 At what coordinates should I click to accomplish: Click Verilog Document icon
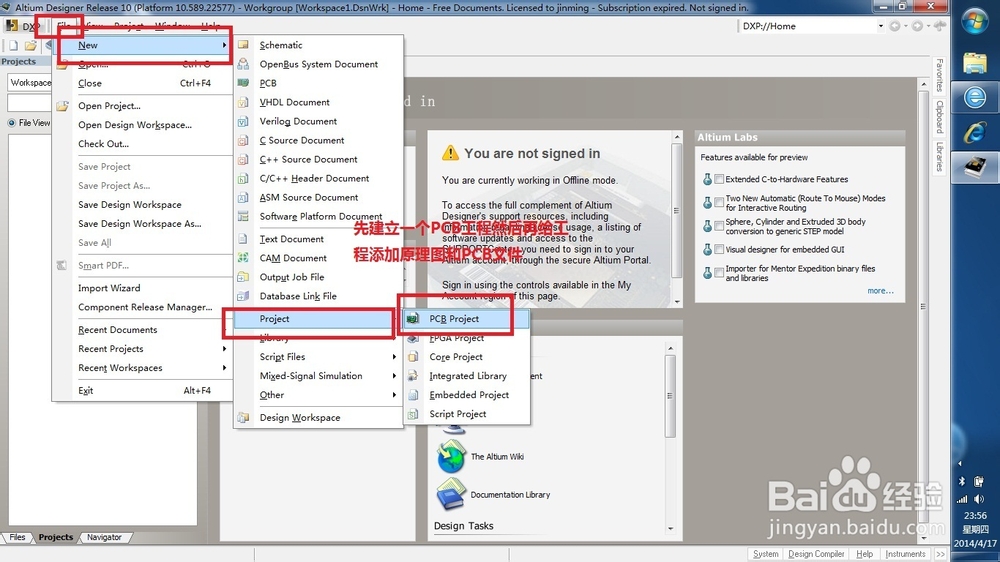pyautogui.click(x=243, y=121)
